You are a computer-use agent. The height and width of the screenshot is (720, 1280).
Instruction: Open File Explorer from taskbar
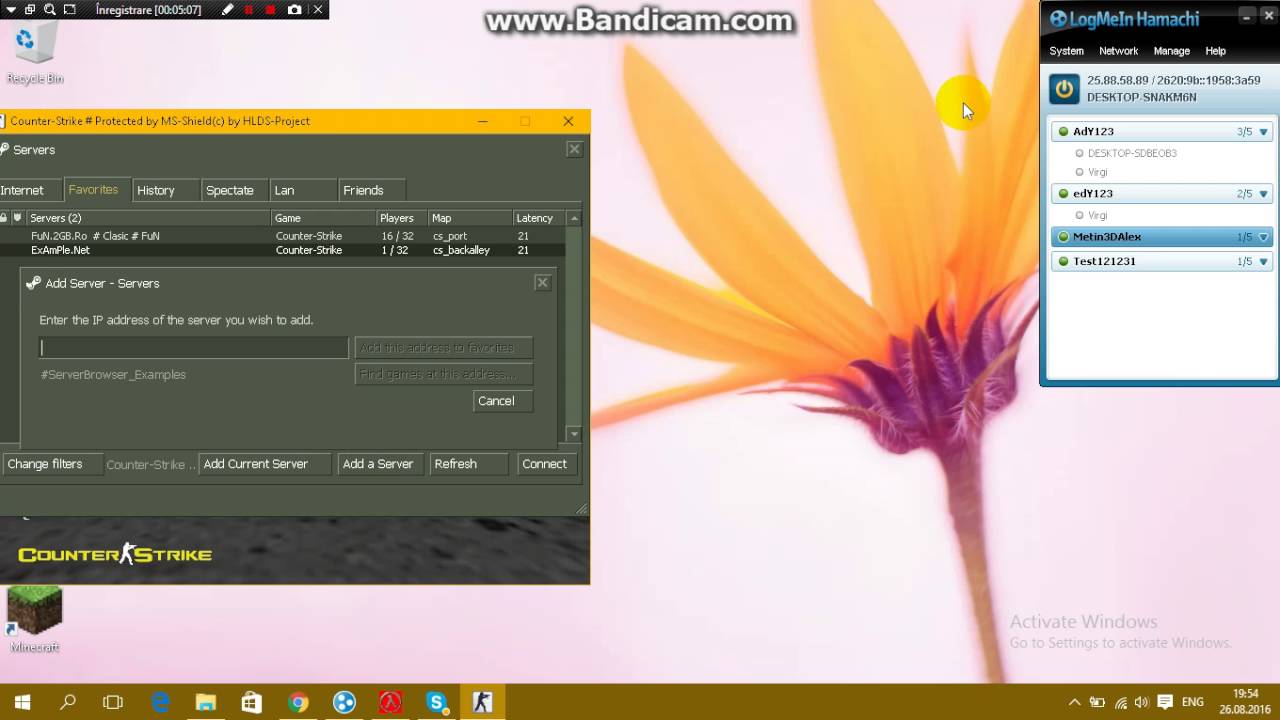tap(206, 702)
